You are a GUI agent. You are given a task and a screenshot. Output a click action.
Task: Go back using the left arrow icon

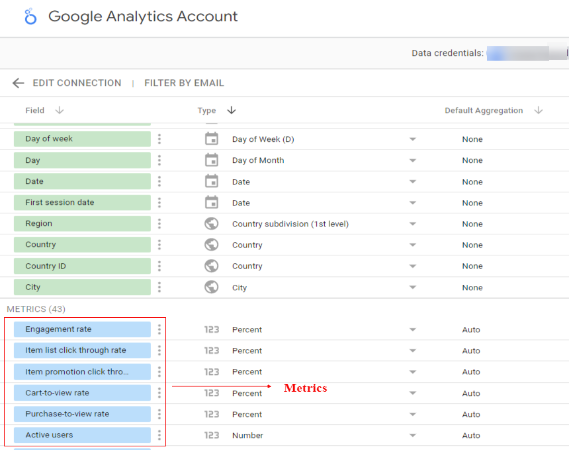[x=18, y=83]
